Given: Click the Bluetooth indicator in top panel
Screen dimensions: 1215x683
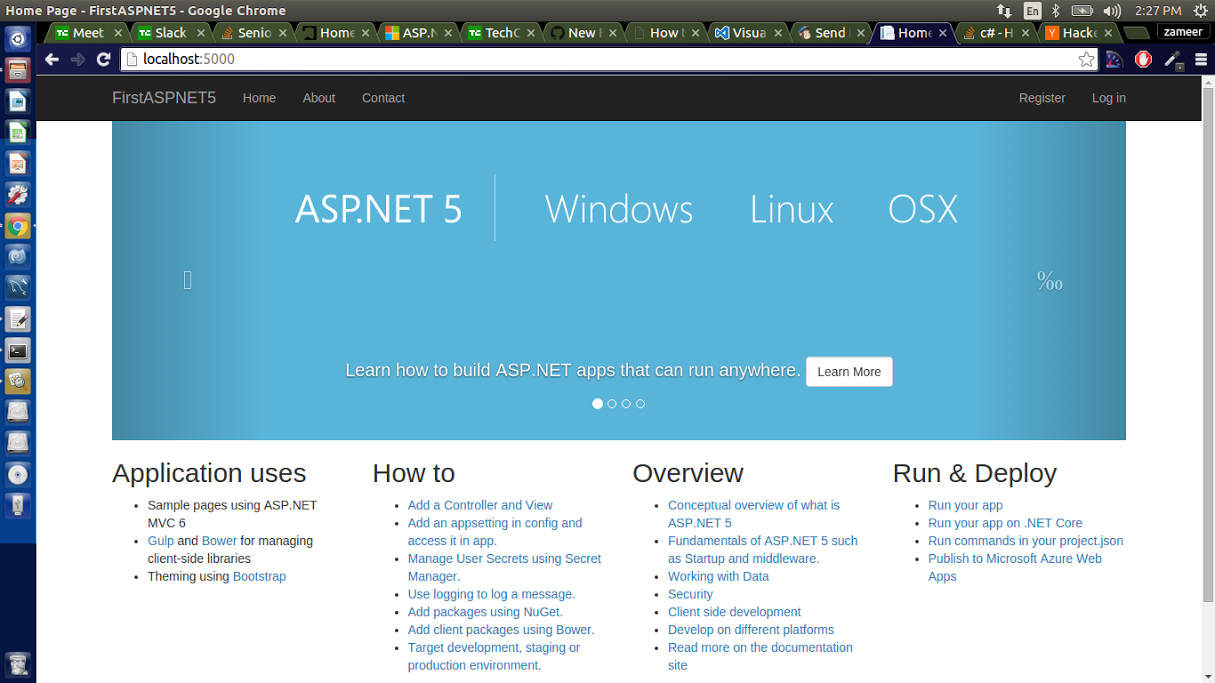Looking at the screenshot, I should [x=1055, y=11].
